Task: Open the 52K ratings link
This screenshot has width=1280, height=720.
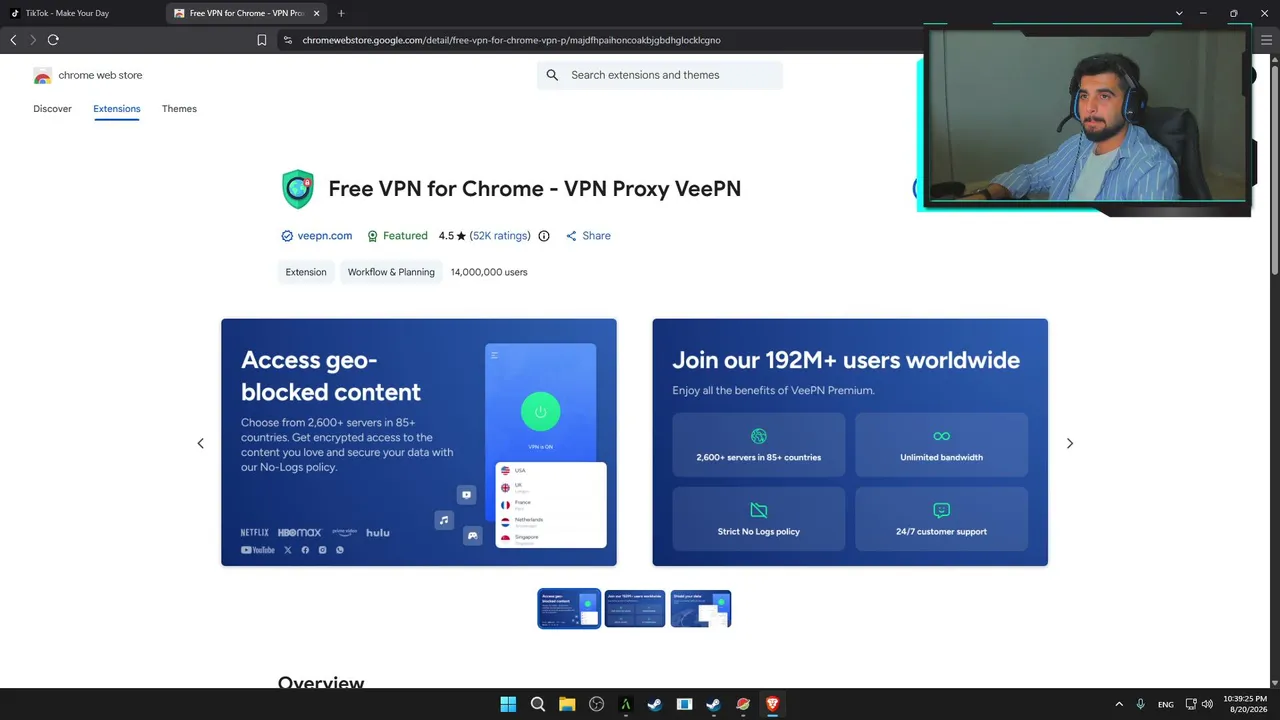Action: click(x=500, y=236)
